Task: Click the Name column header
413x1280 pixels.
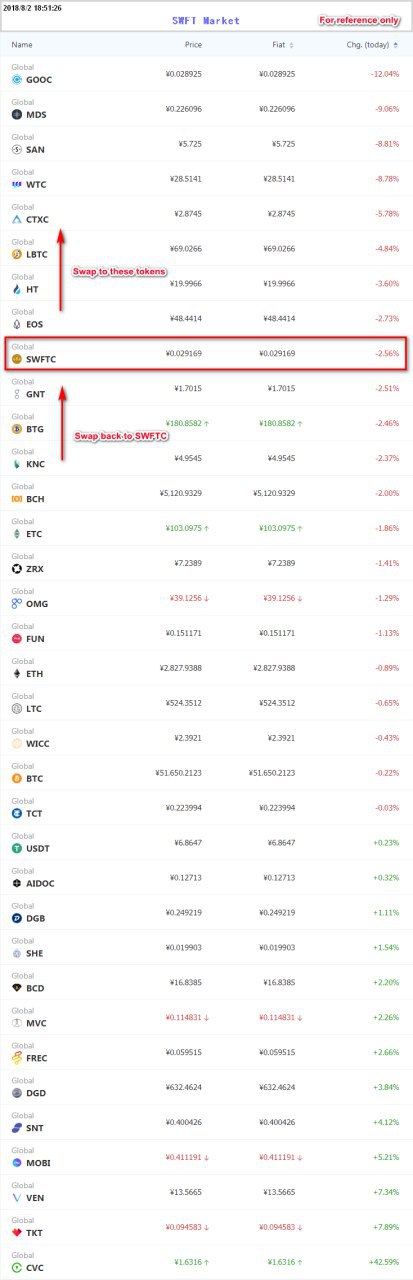Action: tap(22, 45)
